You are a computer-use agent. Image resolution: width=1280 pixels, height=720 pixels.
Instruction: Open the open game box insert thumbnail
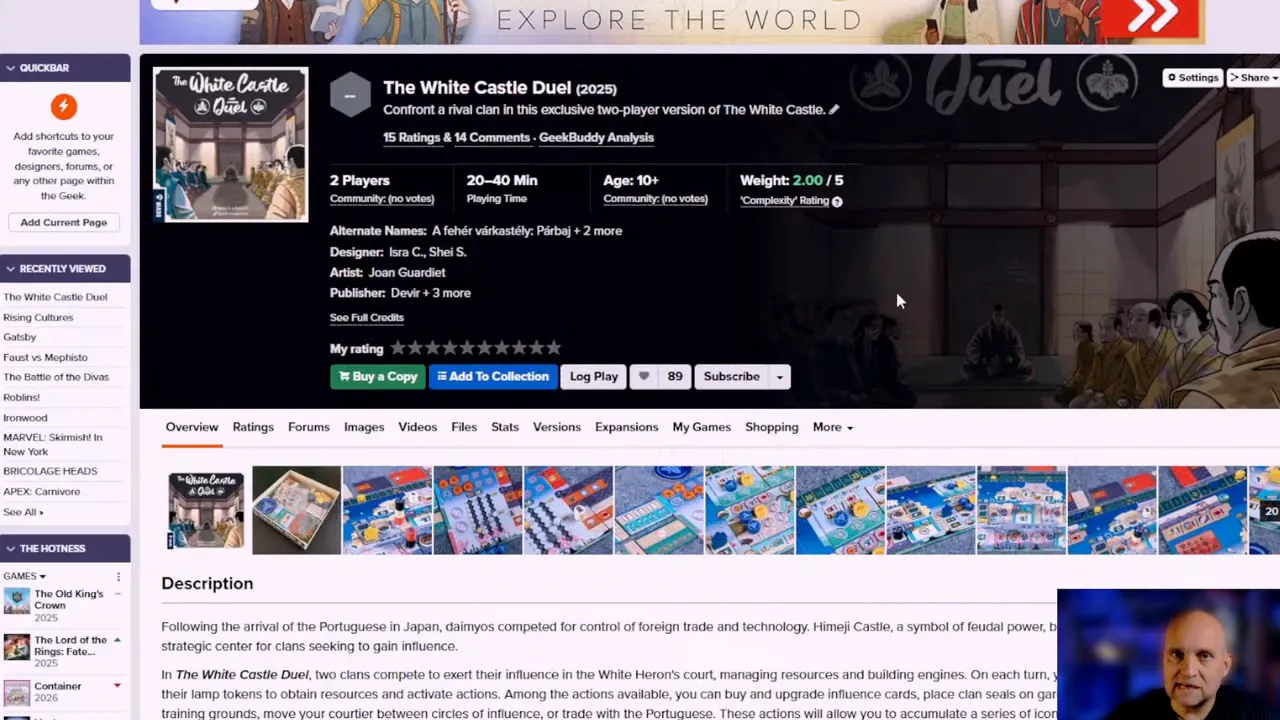[x=296, y=510]
